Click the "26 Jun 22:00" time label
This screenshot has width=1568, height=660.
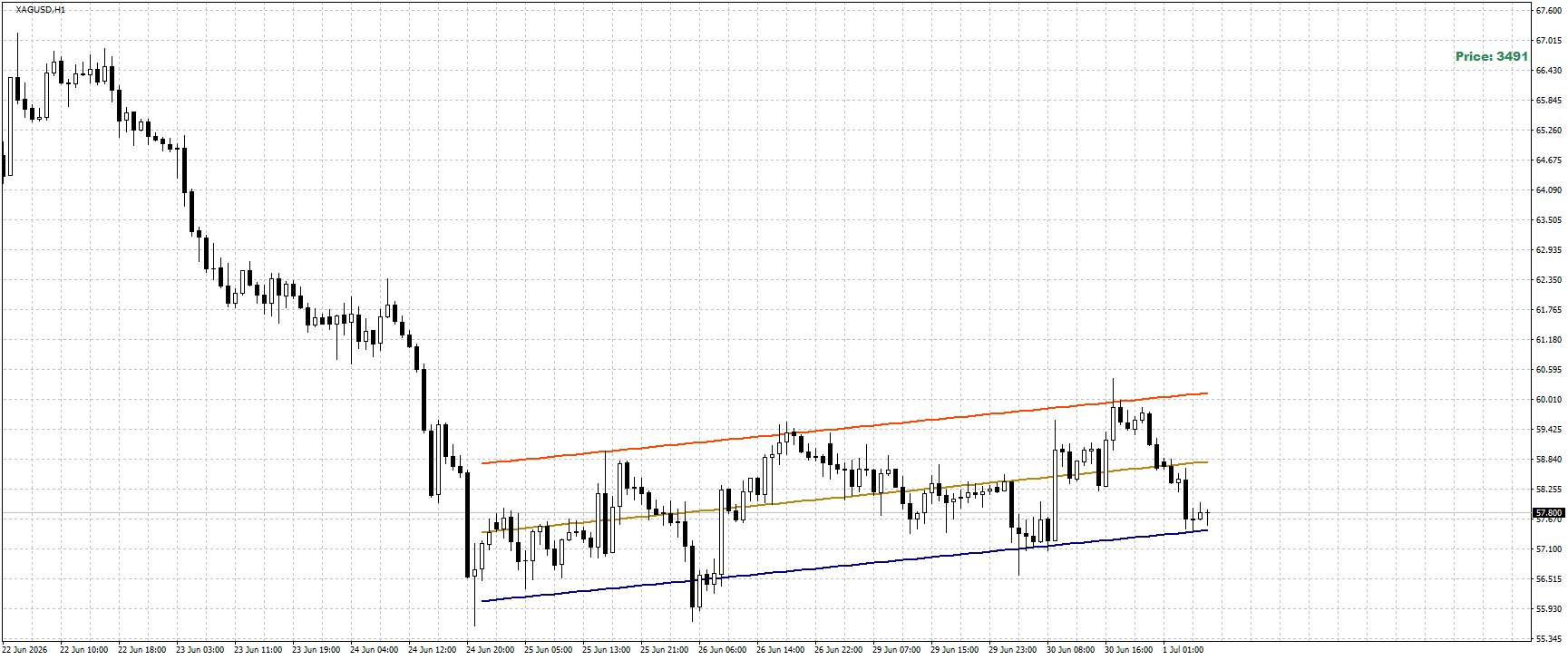click(837, 649)
